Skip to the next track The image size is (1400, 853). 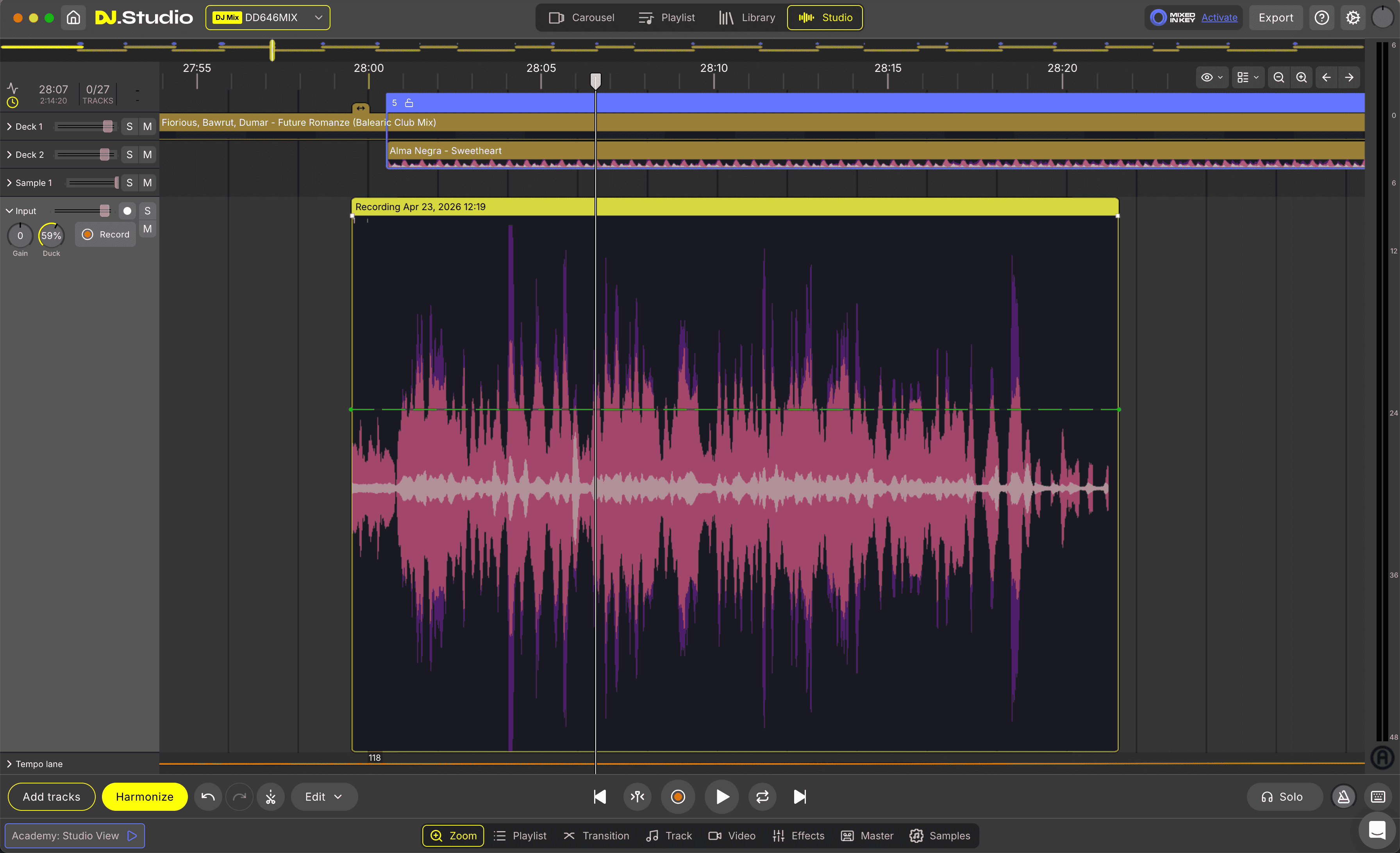[800, 797]
